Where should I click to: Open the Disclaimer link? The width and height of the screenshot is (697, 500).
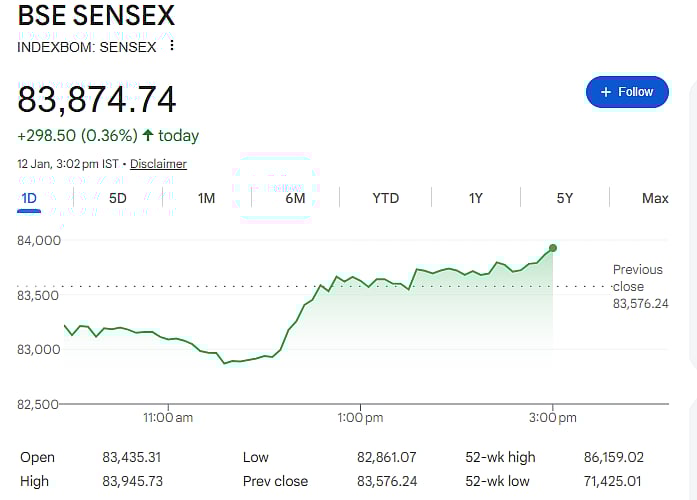click(x=158, y=164)
